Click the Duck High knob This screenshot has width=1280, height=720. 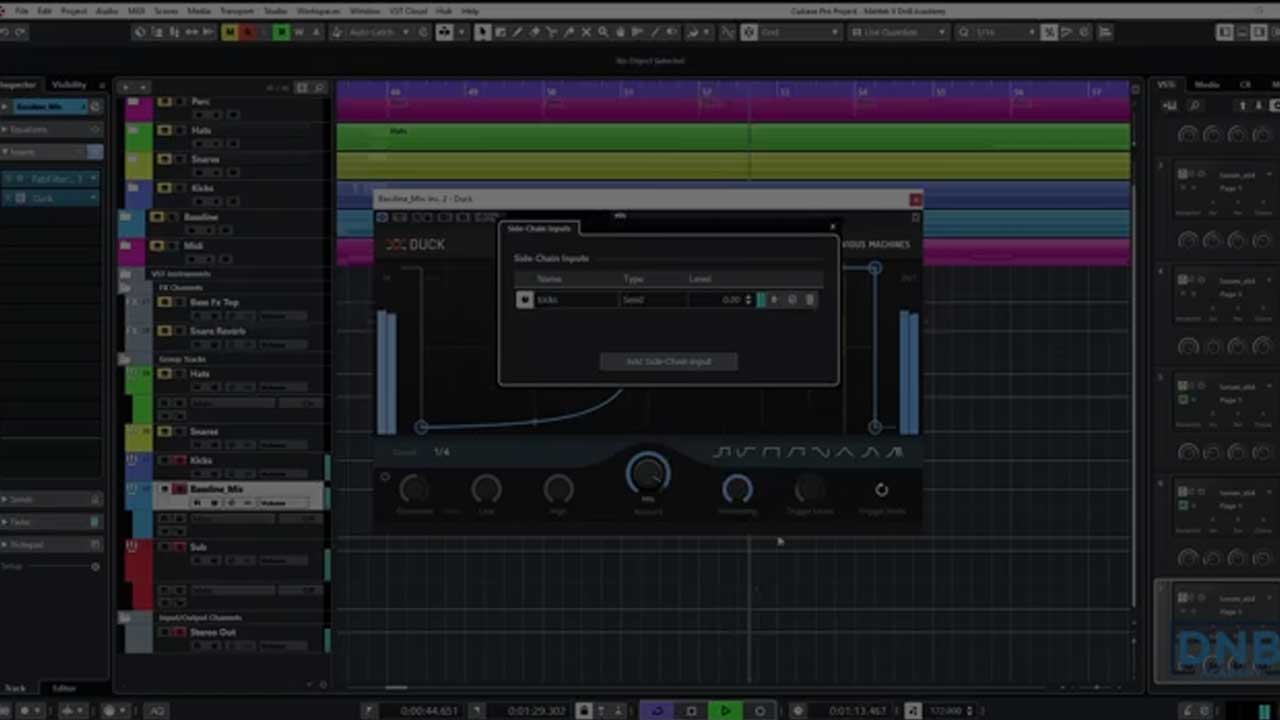(558, 489)
